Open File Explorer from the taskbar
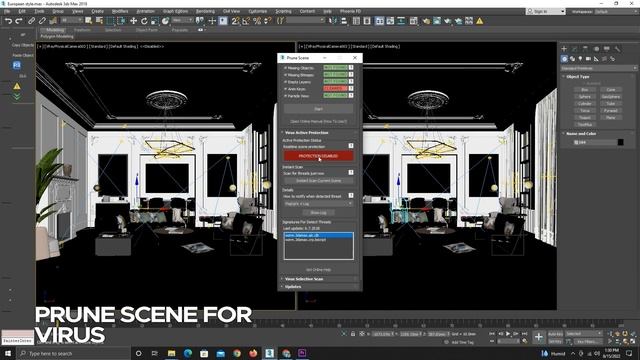Screen dimensions: 640x360 (171, 353)
